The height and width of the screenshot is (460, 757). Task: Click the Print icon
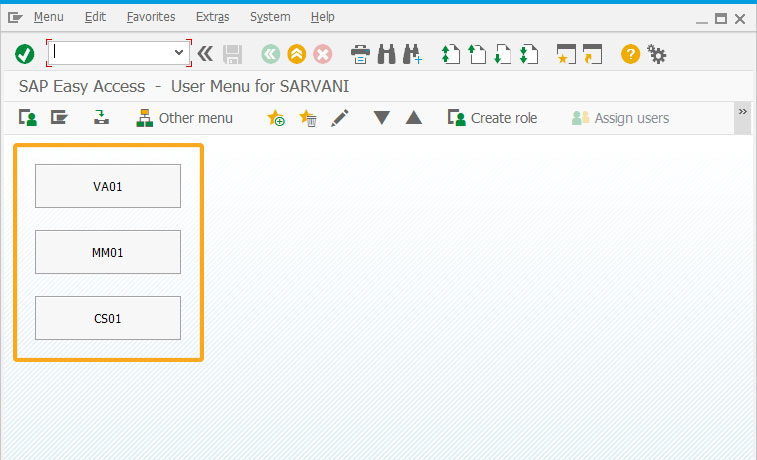(x=360, y=54)
